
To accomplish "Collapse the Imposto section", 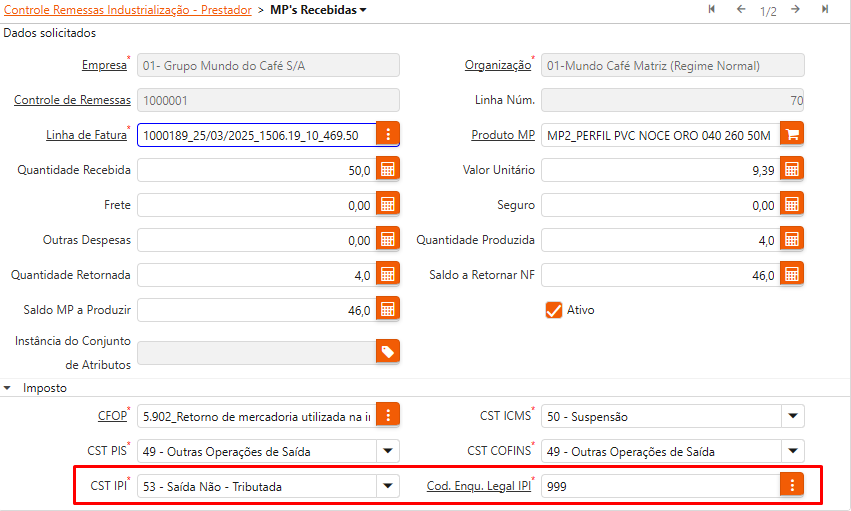I will (x=7, y=388).
